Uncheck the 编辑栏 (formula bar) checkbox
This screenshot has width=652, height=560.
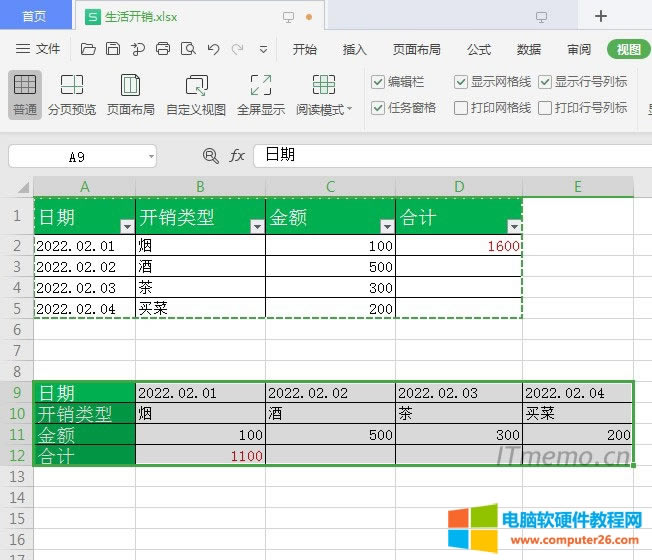[378, 82]
